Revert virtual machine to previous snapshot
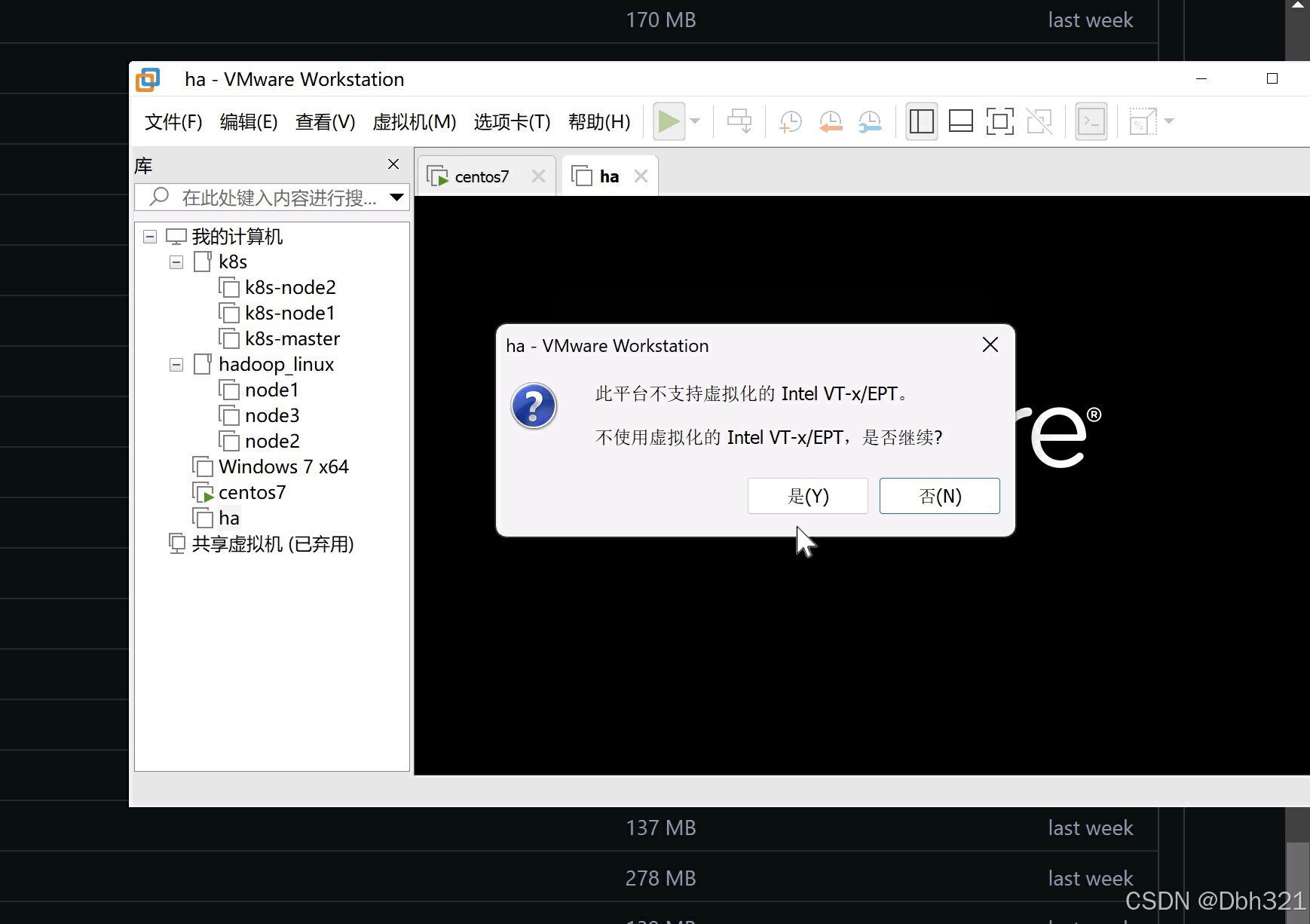 coord(830,121)
